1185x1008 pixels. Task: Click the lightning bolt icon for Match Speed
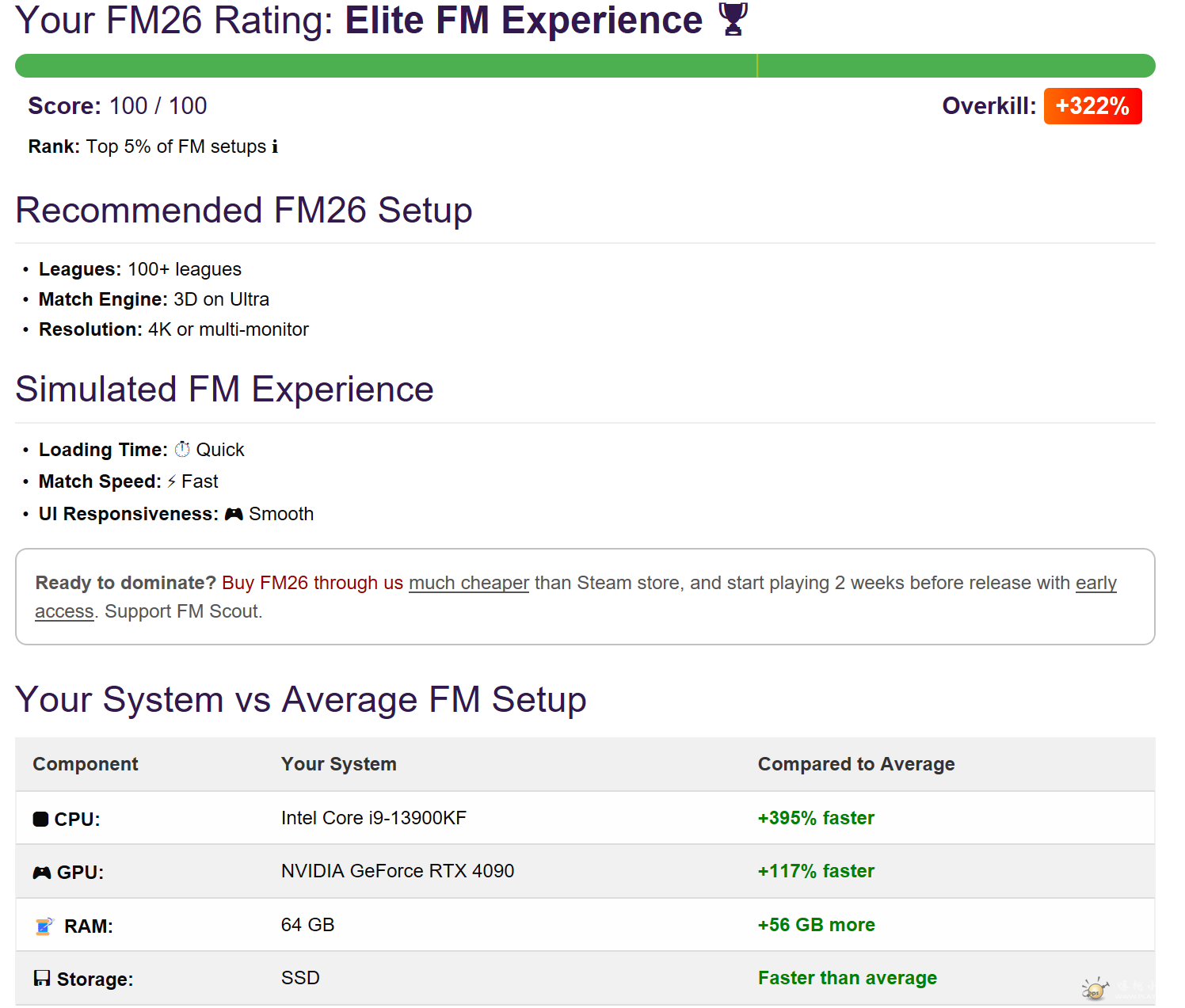172,481
